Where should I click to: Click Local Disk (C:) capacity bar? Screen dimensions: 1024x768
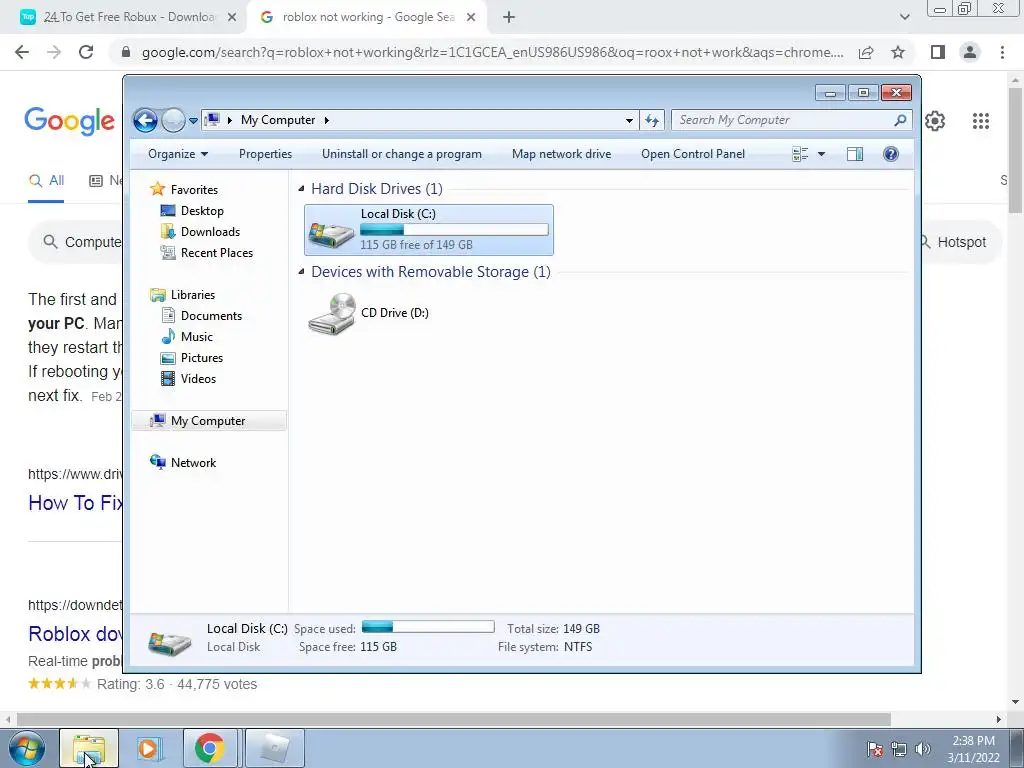pyautogui.click(x=454, y=230)
